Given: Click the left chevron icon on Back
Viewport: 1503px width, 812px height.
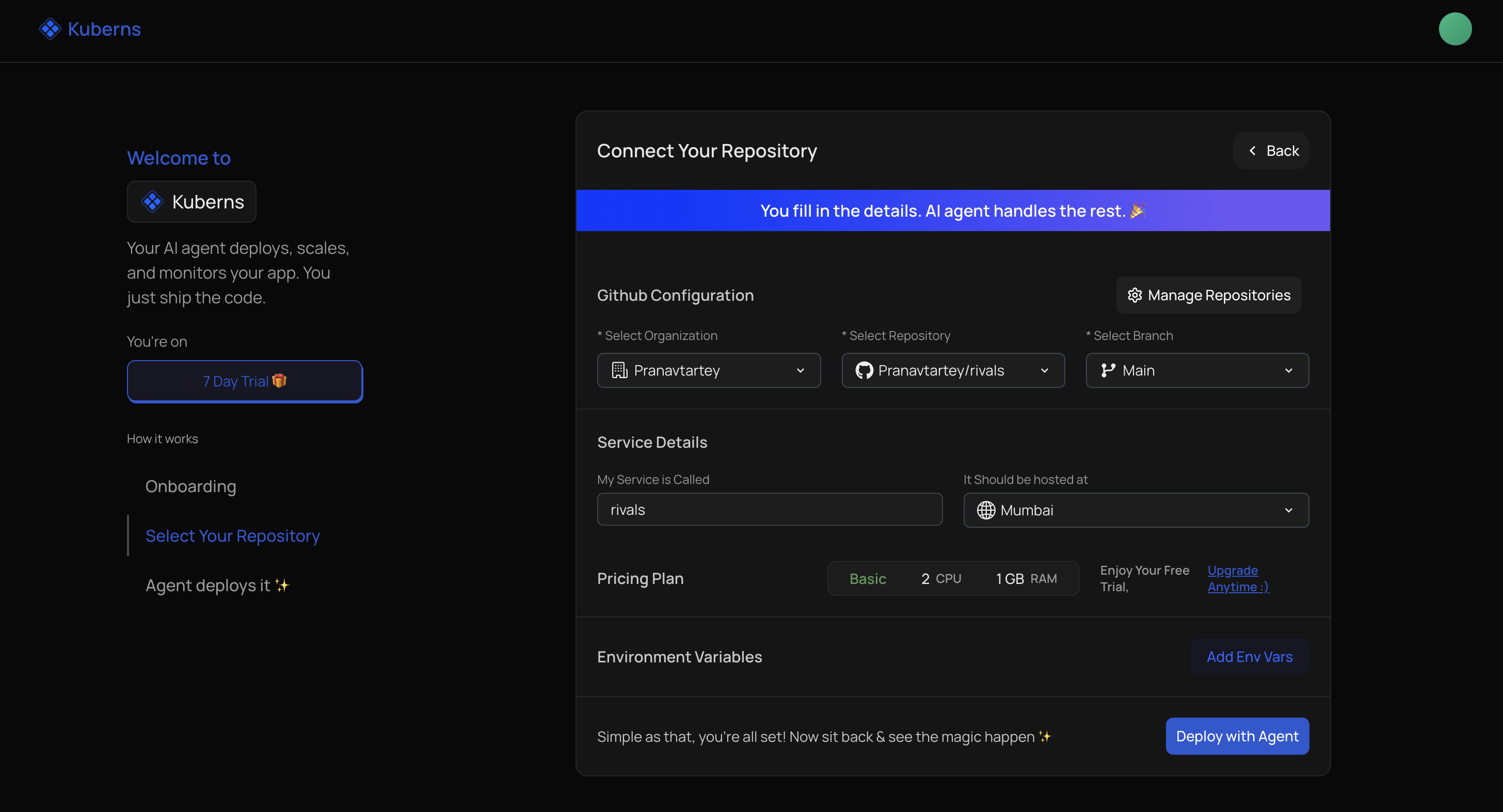Looking at the screenshot, I should [1252, 151].
